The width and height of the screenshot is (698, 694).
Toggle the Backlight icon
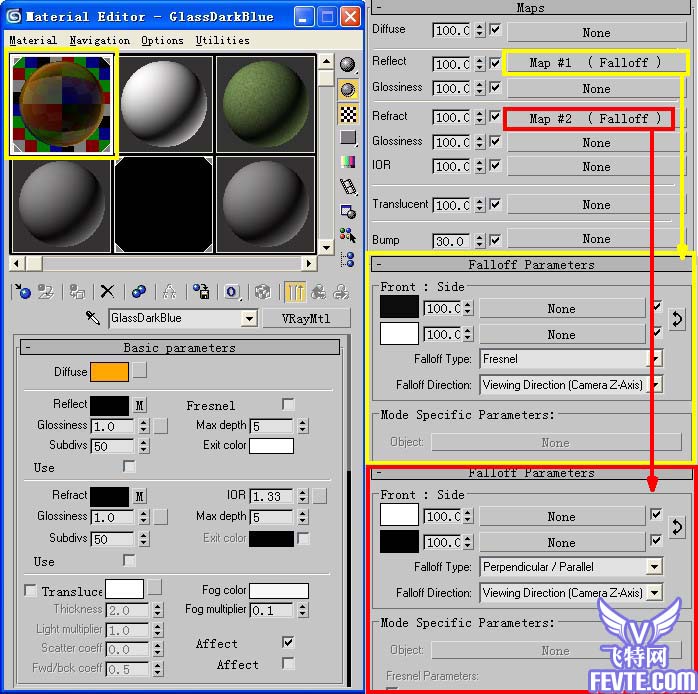(348, 89)
